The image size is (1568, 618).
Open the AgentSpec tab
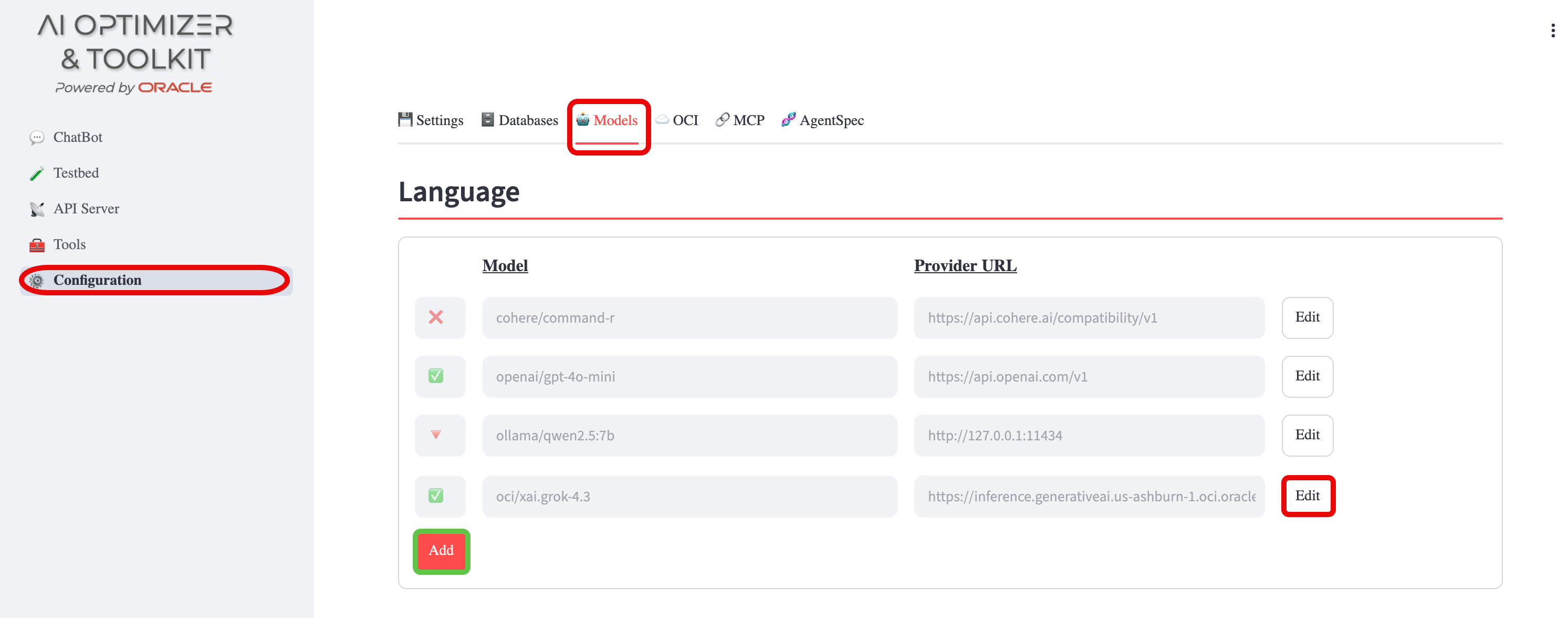(822, 120)
